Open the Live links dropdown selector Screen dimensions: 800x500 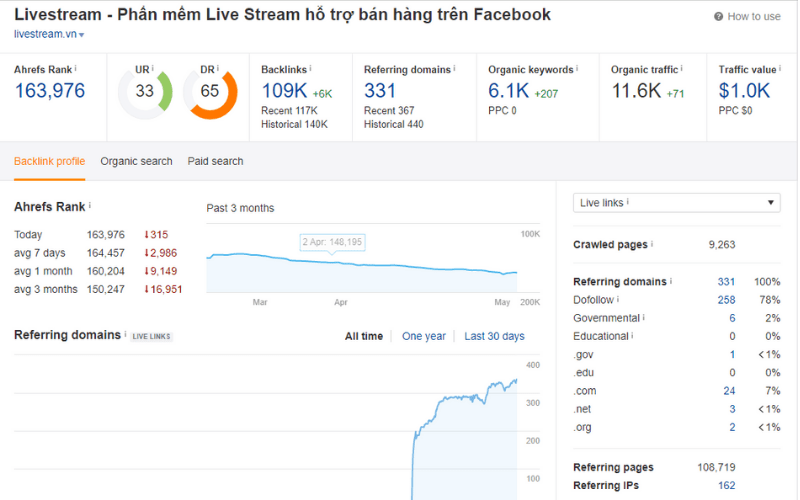point(677,203)
